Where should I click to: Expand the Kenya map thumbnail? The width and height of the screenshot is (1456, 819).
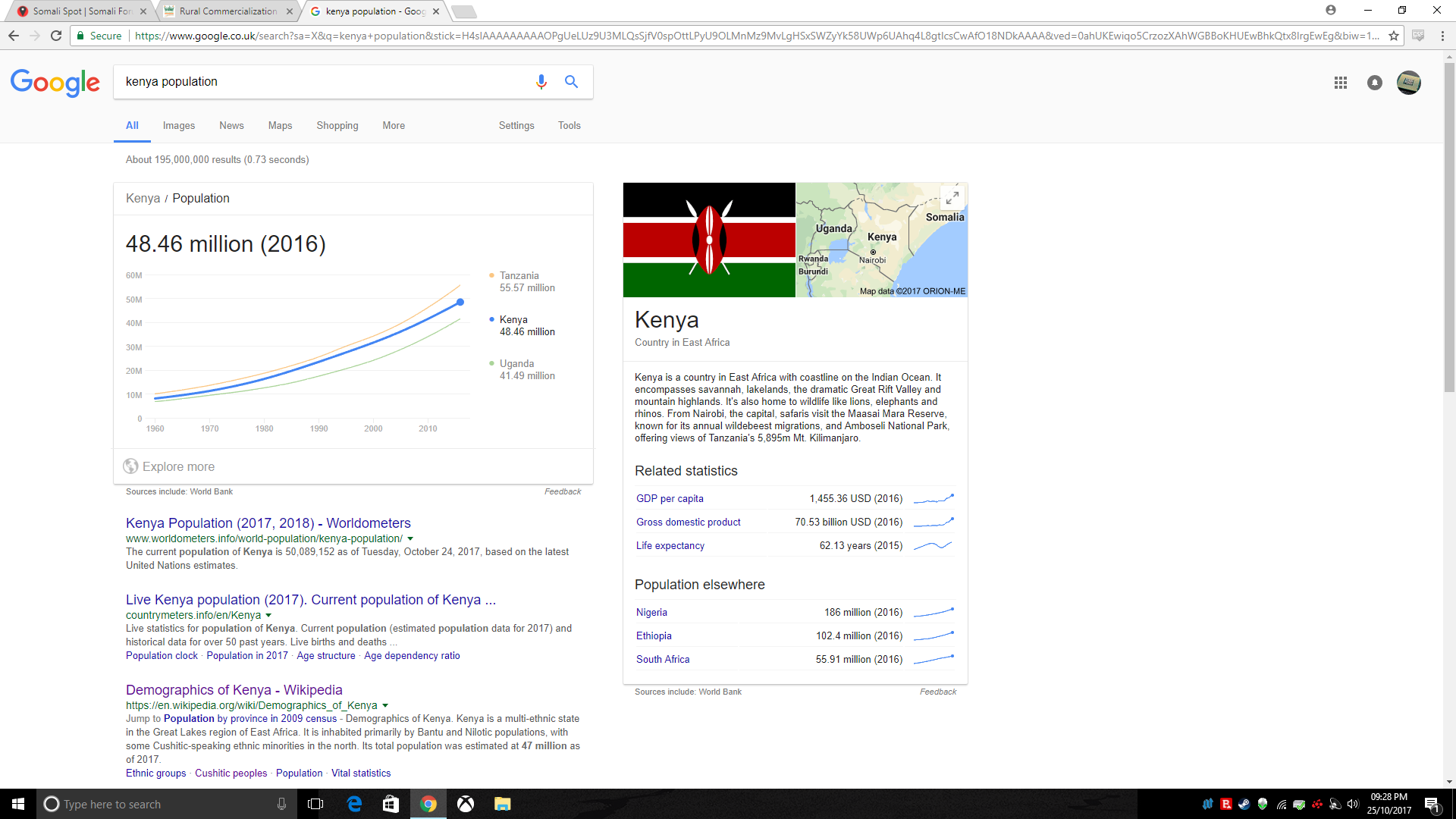[x=952, y=198]
